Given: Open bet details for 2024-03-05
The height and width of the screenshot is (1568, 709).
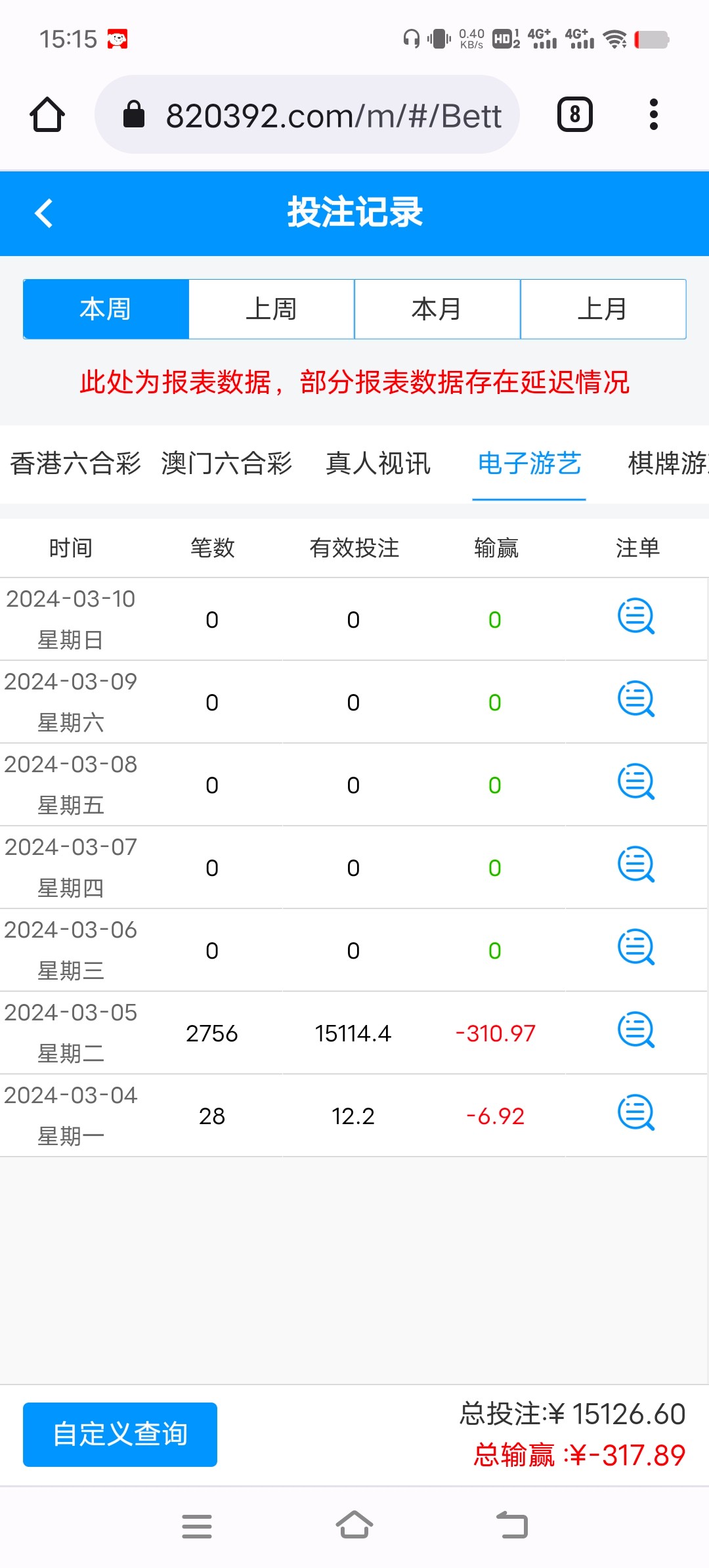Looking at the screenshot, I should [635, 1030].
